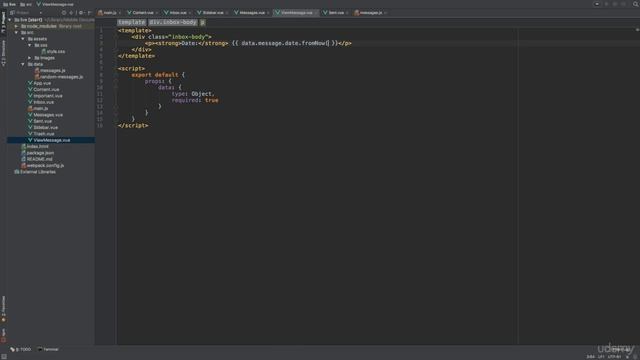Switch to the Inbox.vue editor tab
Image resolution: width=640 pixels, height=360 pixels.
pos(178,13)
